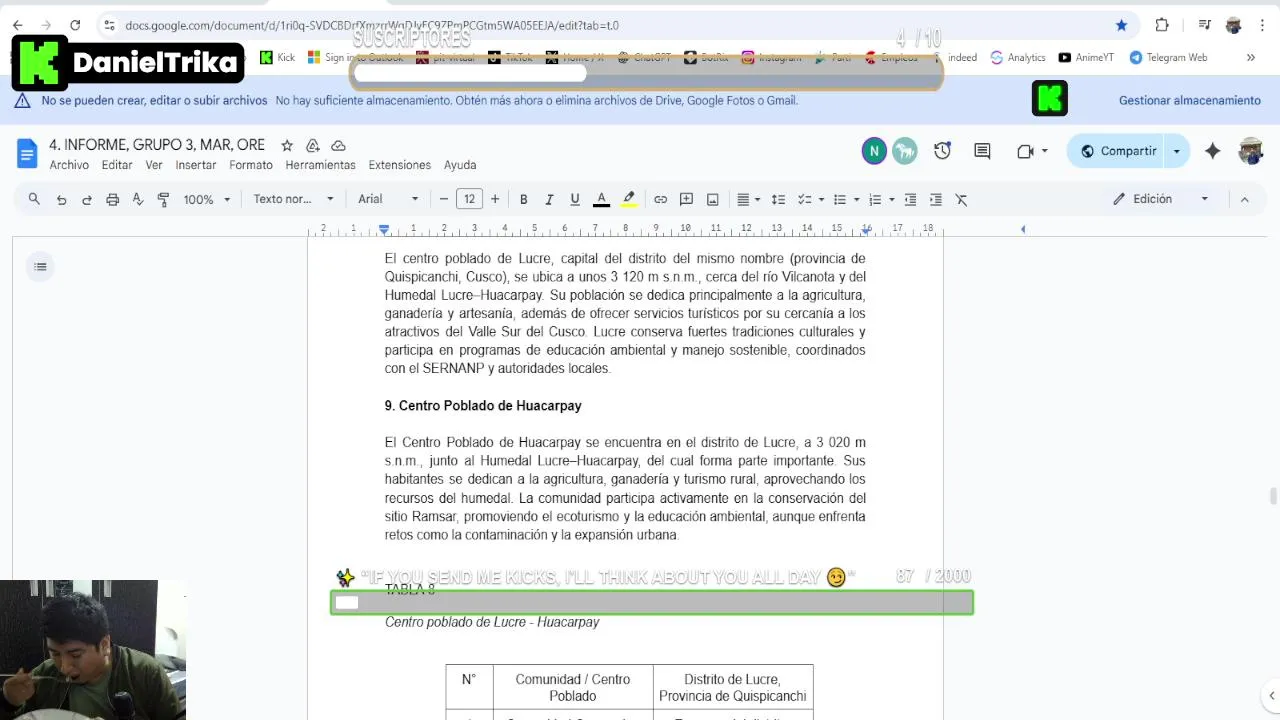Redo the last undone edit
This screenshot has height=720, width=1280.
tap(87, 199)
